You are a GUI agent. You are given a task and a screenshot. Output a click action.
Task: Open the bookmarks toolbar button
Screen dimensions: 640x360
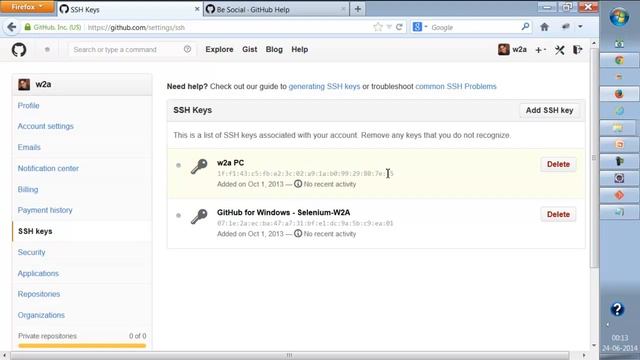[x=566, y=27]
